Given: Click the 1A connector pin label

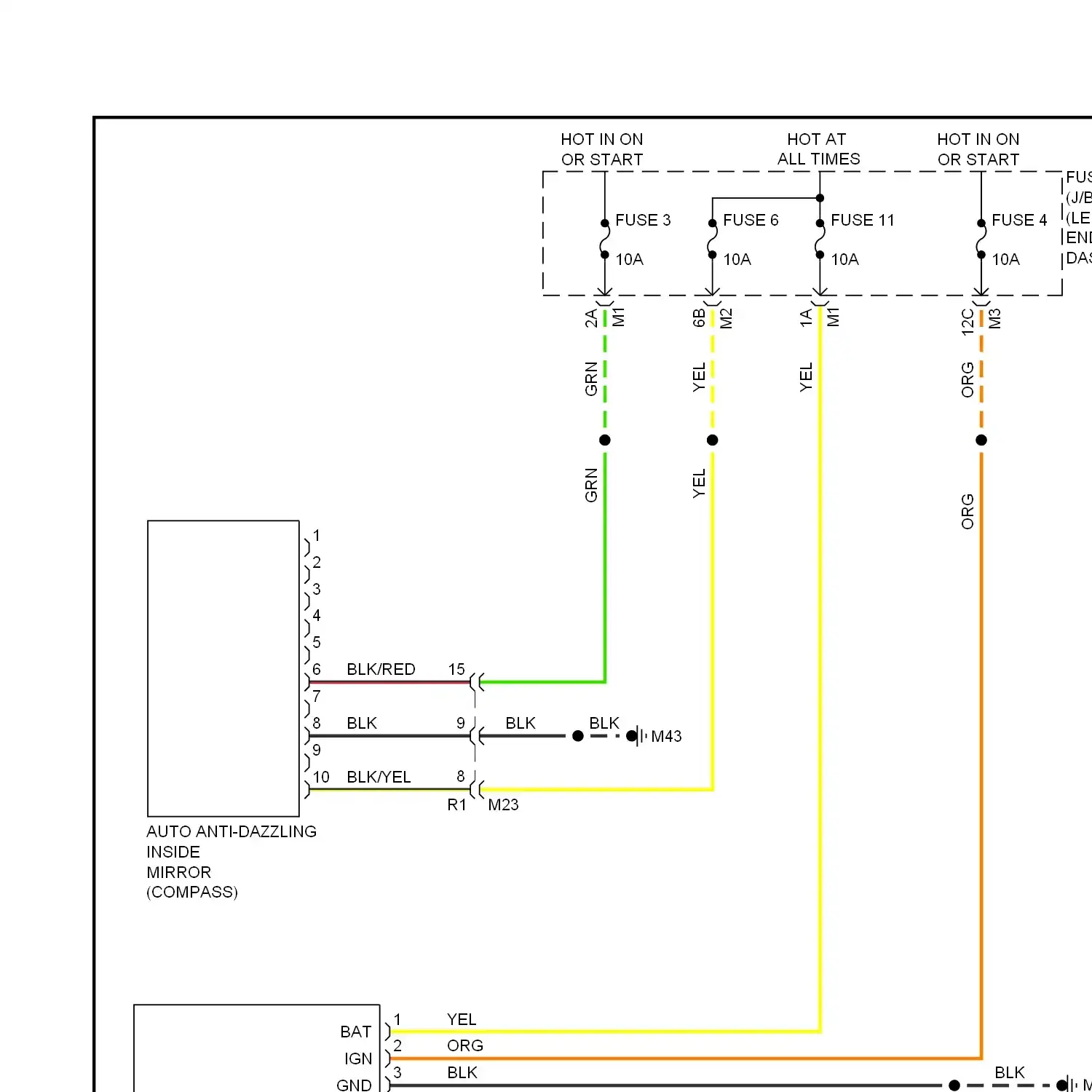Looking at the screenshot, I should (x=806, y=318).
